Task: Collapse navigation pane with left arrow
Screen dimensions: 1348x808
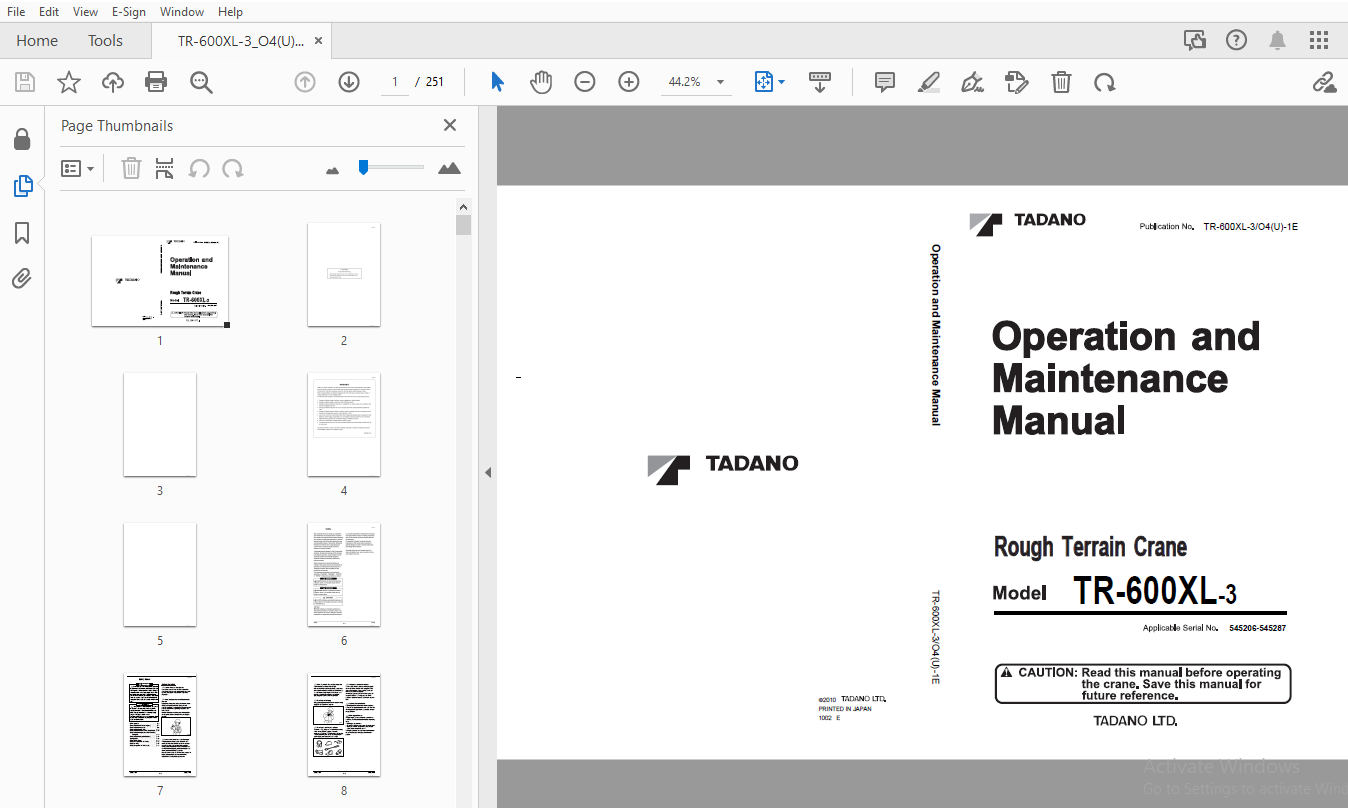Action: click(488, 472)
